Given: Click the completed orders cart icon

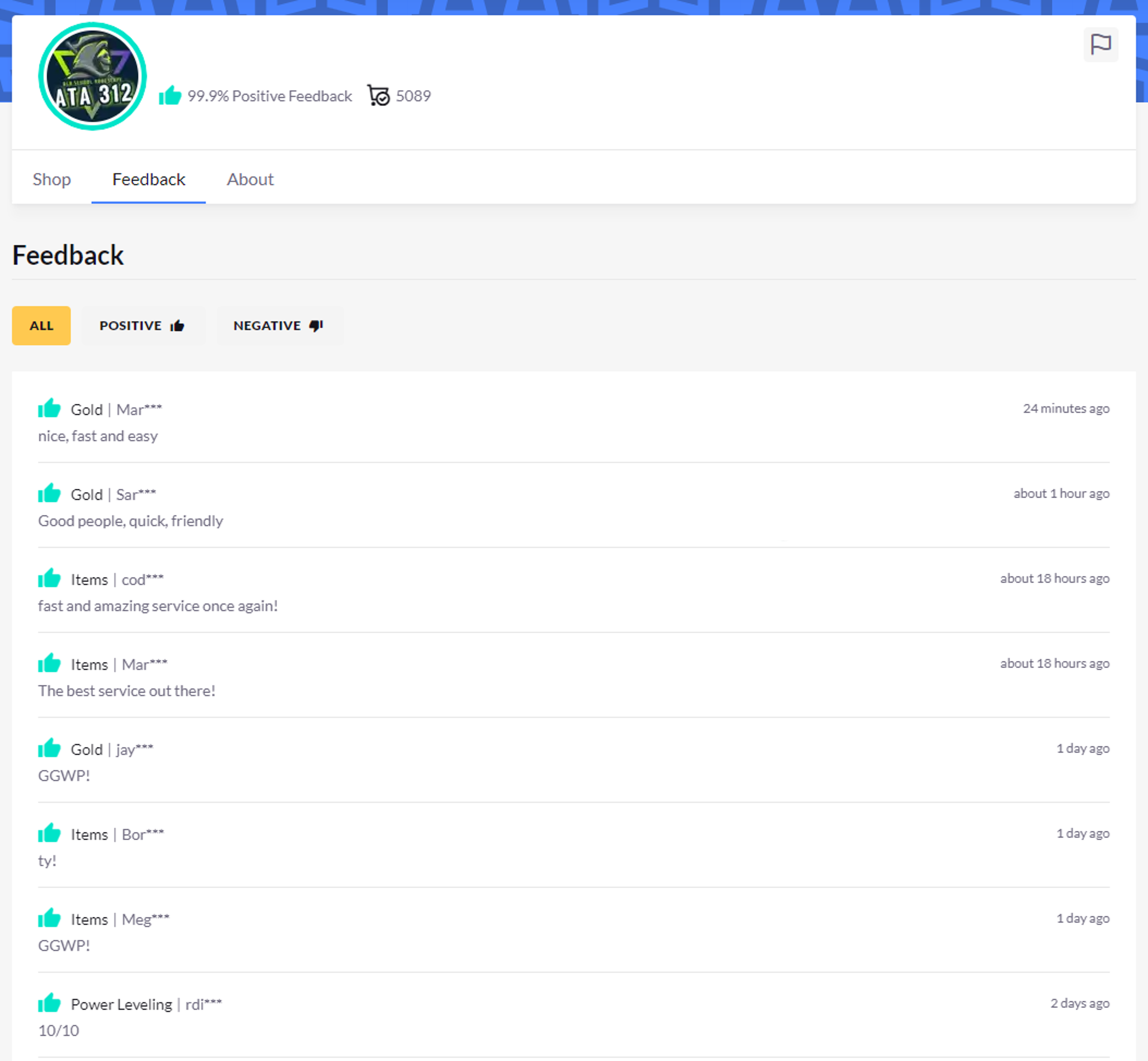Looking at the screenshot, I should click(378, 95).
